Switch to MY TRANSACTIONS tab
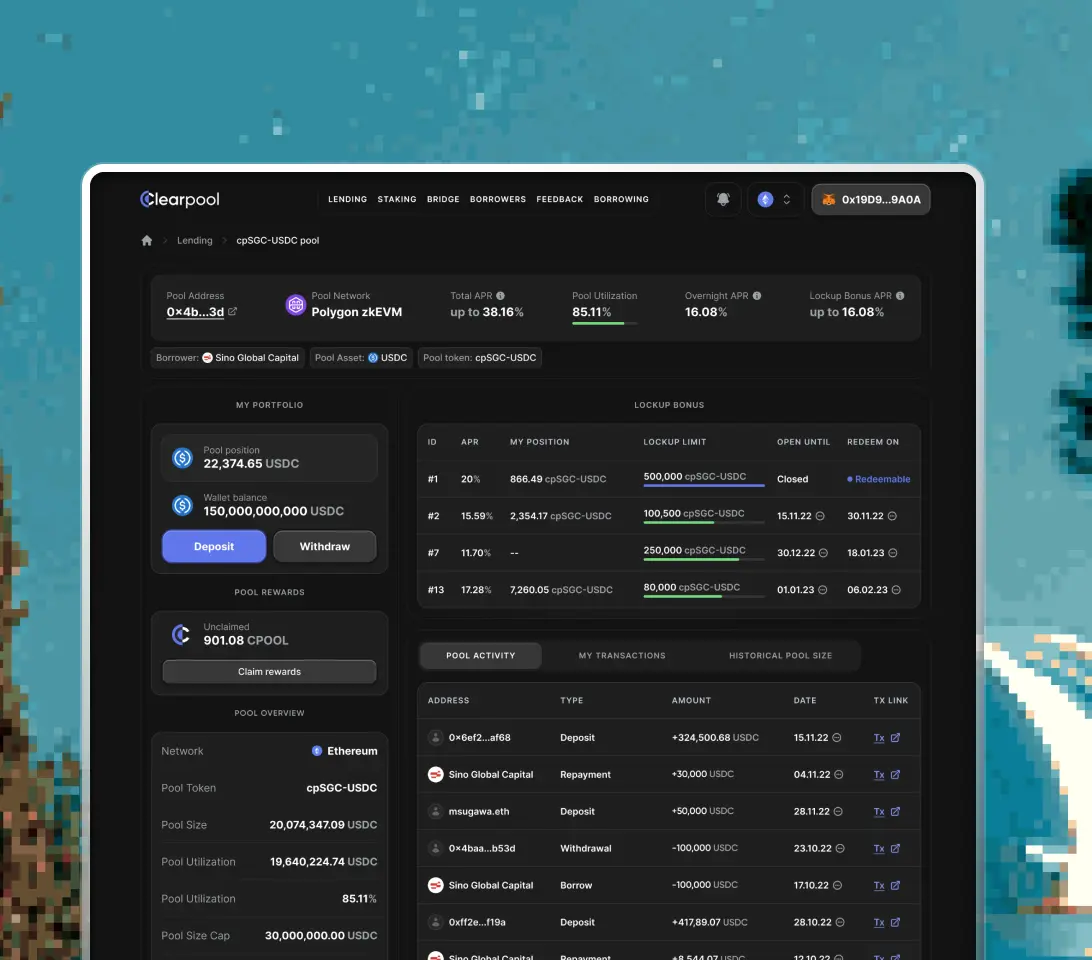This screenshot has height=960, width=1092. (622, 656)
